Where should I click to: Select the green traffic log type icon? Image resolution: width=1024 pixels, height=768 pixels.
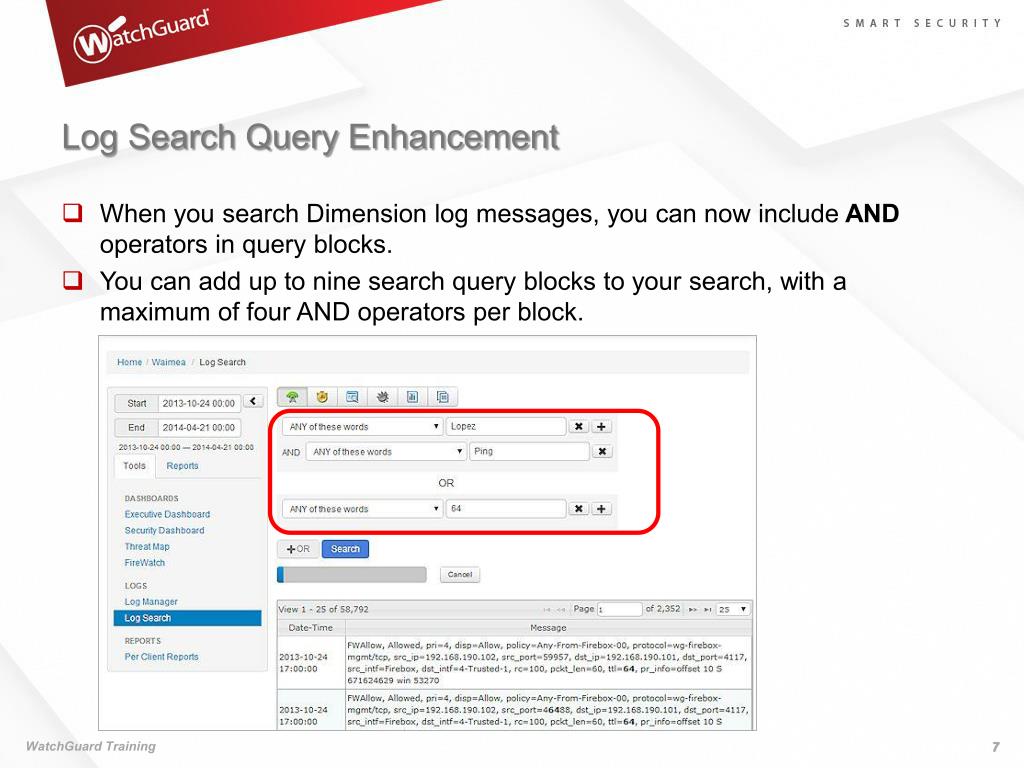(292, 396)
